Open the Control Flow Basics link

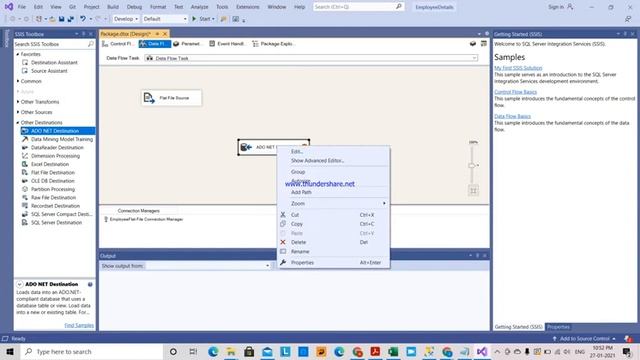point(516,92)
